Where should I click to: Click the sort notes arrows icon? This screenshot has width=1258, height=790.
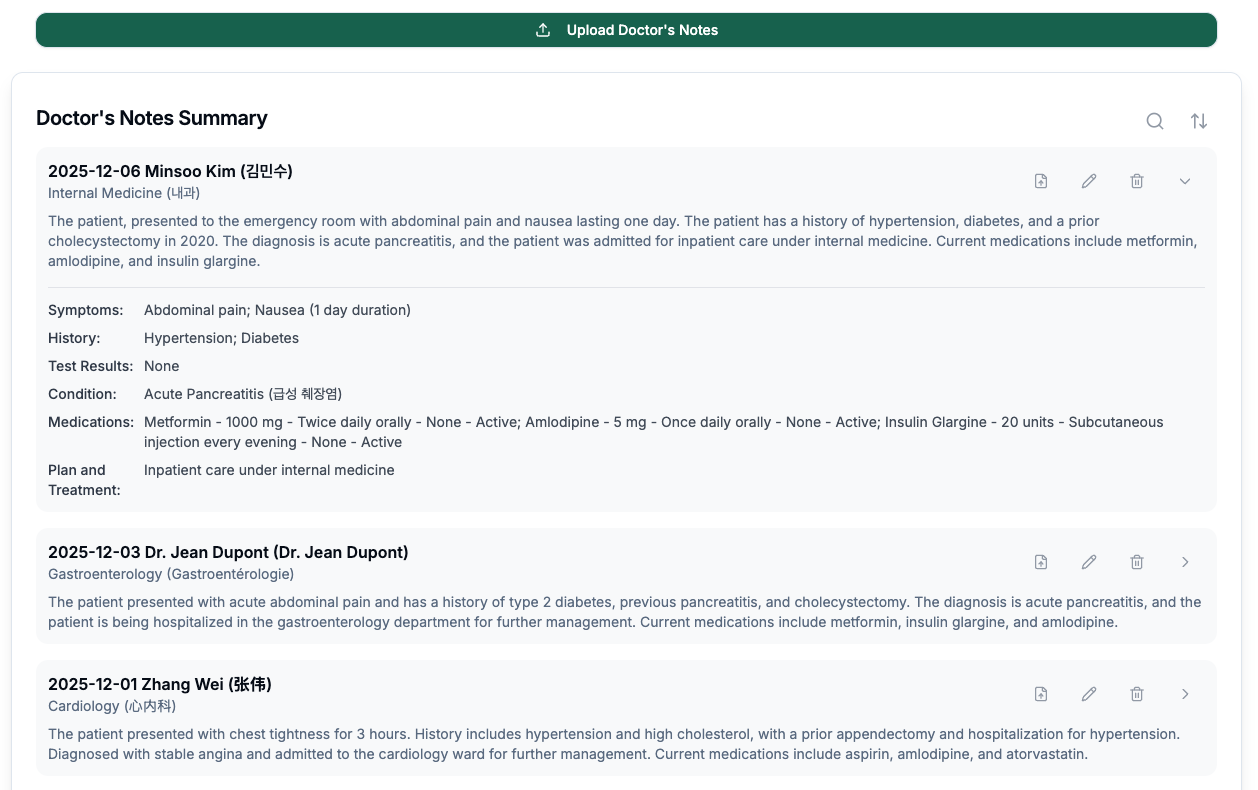(1198, 121)
